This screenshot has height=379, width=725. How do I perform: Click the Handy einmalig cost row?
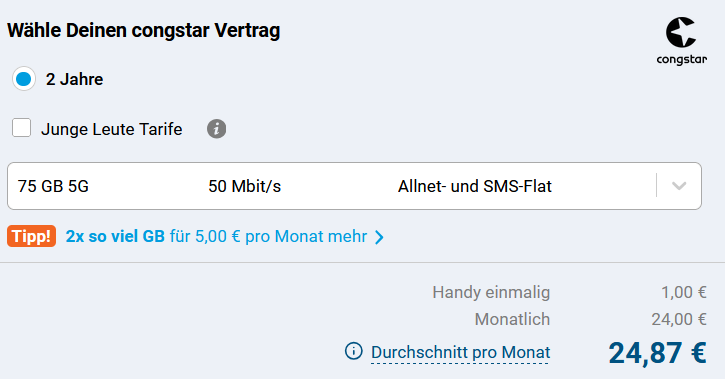point(570,293)
